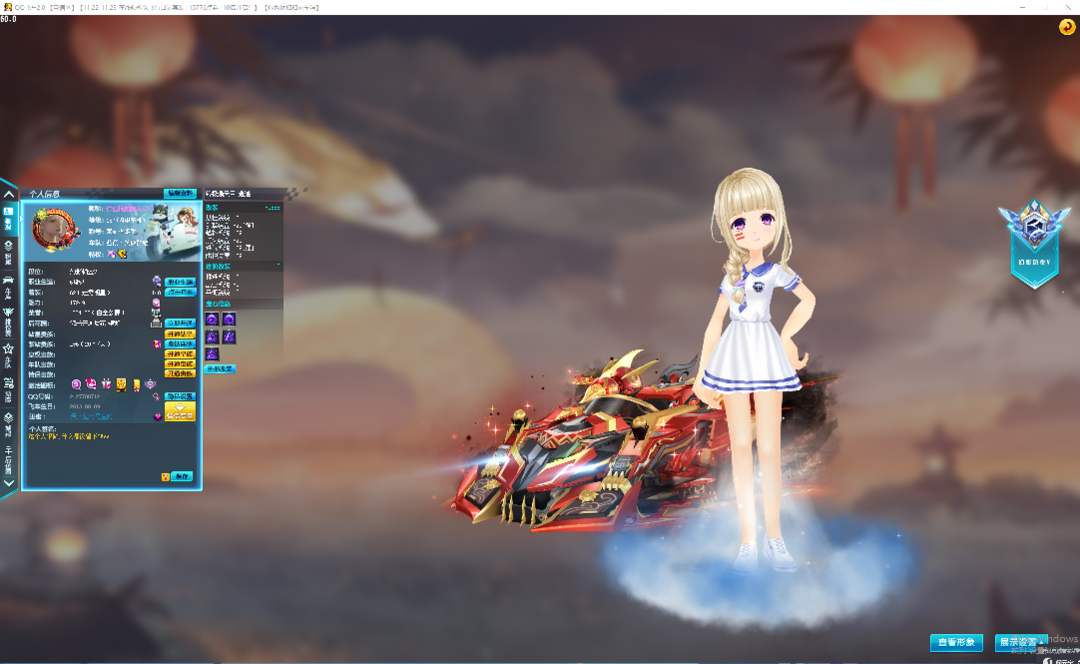Open the rank badge emblem on the right
The image size is (1080, 664).
pyautogui.click(x=1035, y=242)
